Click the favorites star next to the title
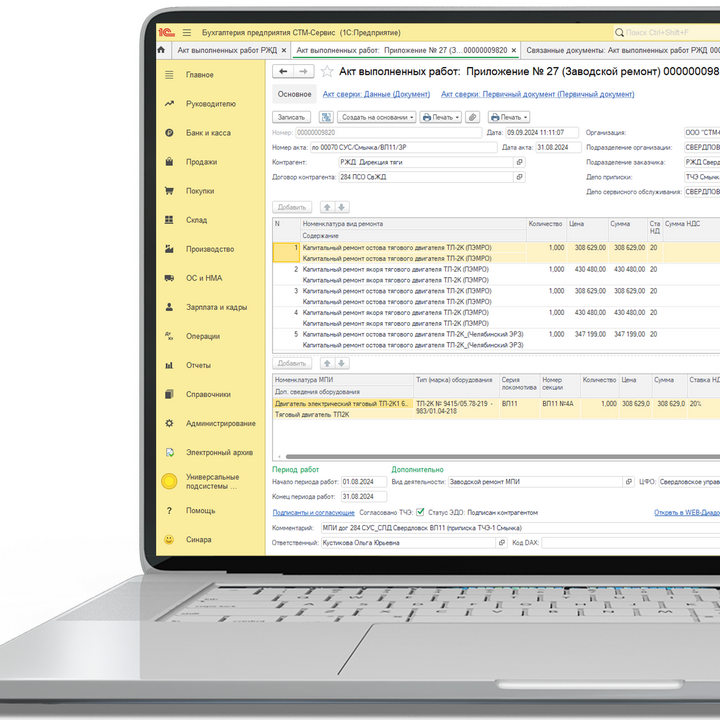This screenshot has height=720, width=720. (326, 72)
